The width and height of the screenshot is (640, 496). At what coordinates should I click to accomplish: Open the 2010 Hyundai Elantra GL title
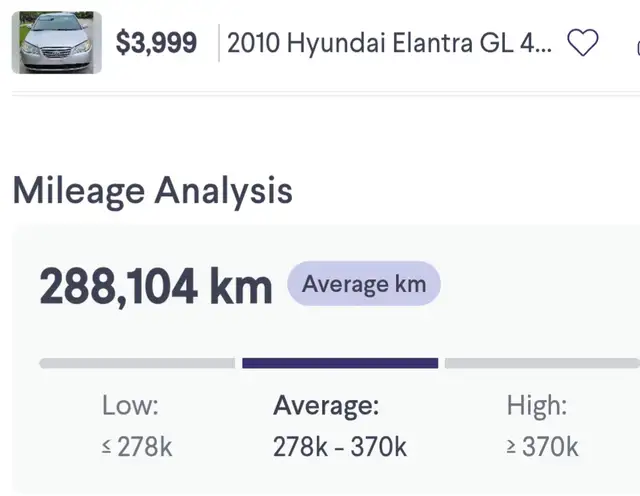389,43
